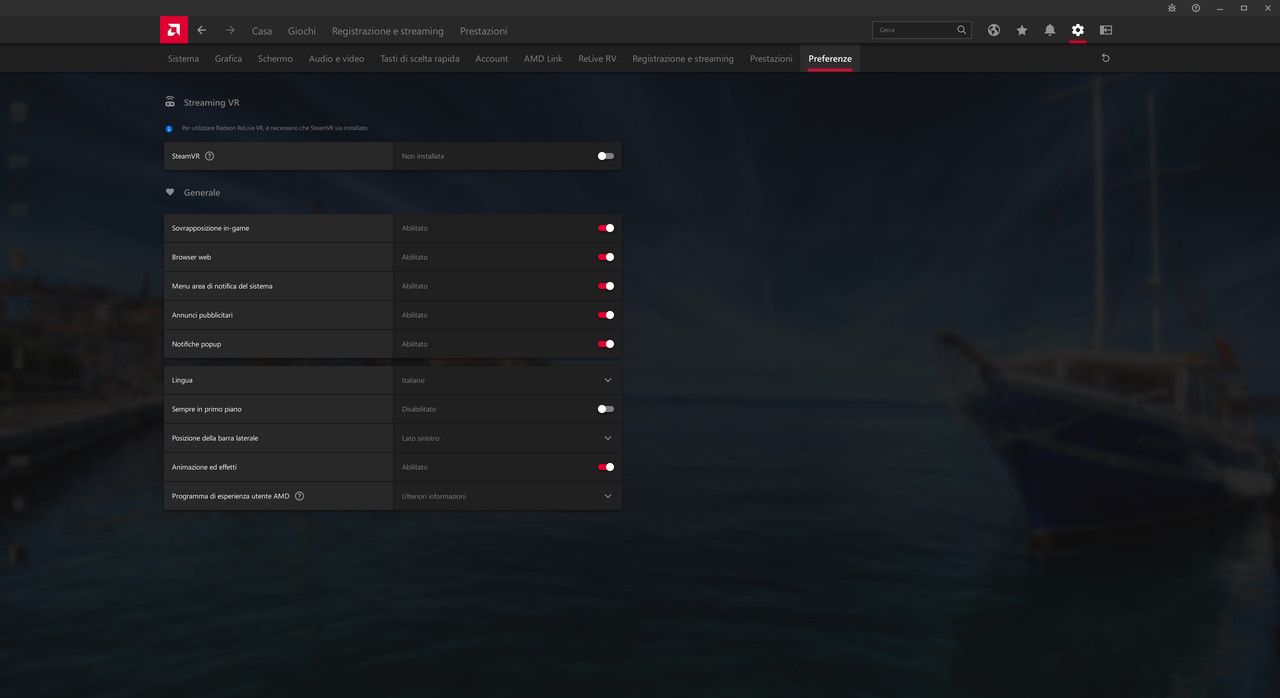Click the 'Non installata' status text
This screenshot has height=698, width=1280.
pyautogui.click(x=423, y=156)
